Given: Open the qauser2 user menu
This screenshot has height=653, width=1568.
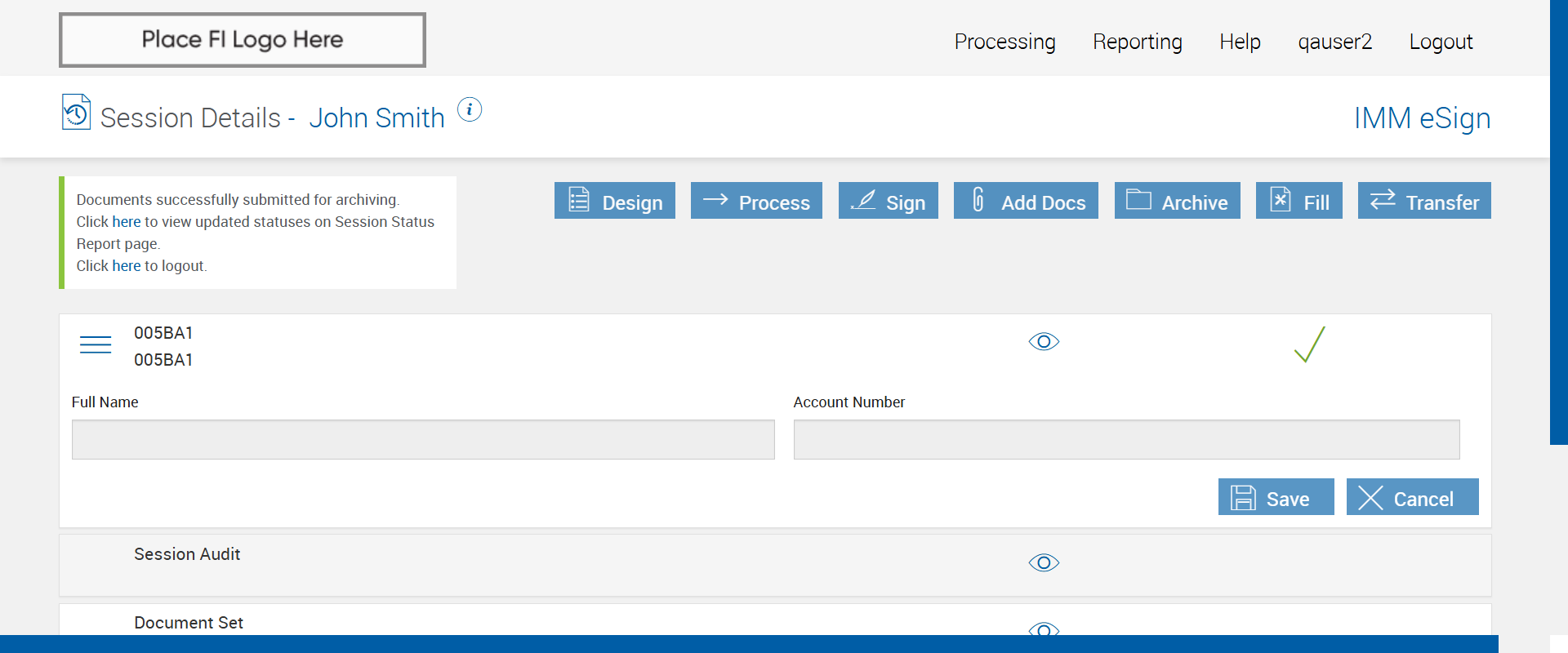Looking at the screenshot, I should [1335, 42].
